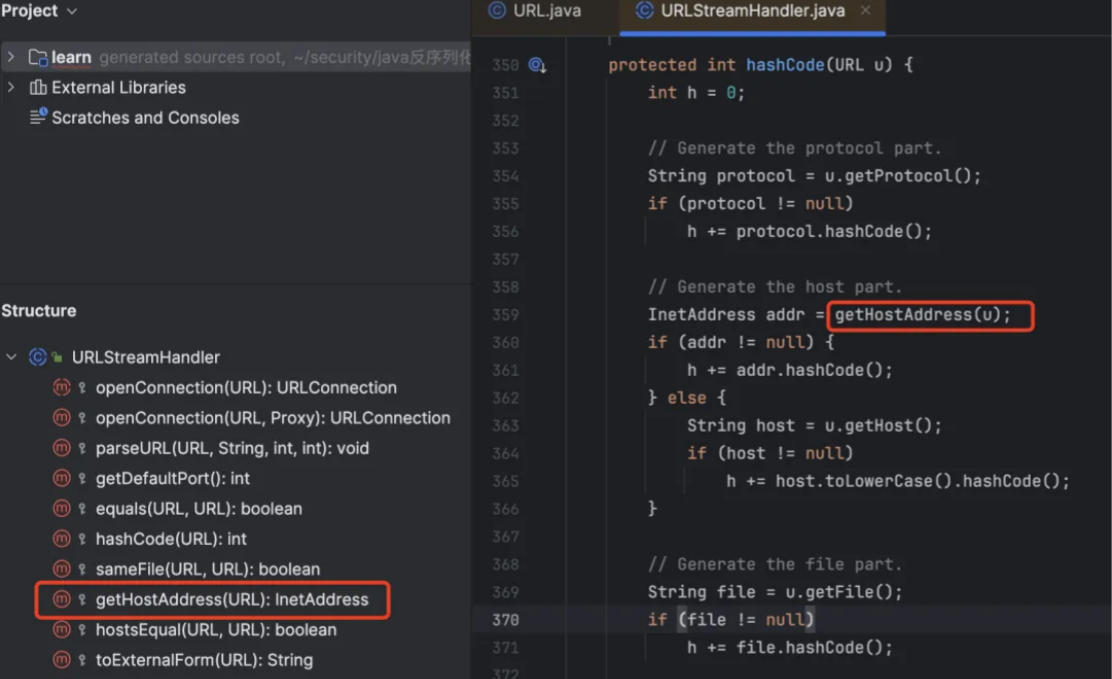
Task: Click hashCode method name on line 350
Action: coord(785,65)
